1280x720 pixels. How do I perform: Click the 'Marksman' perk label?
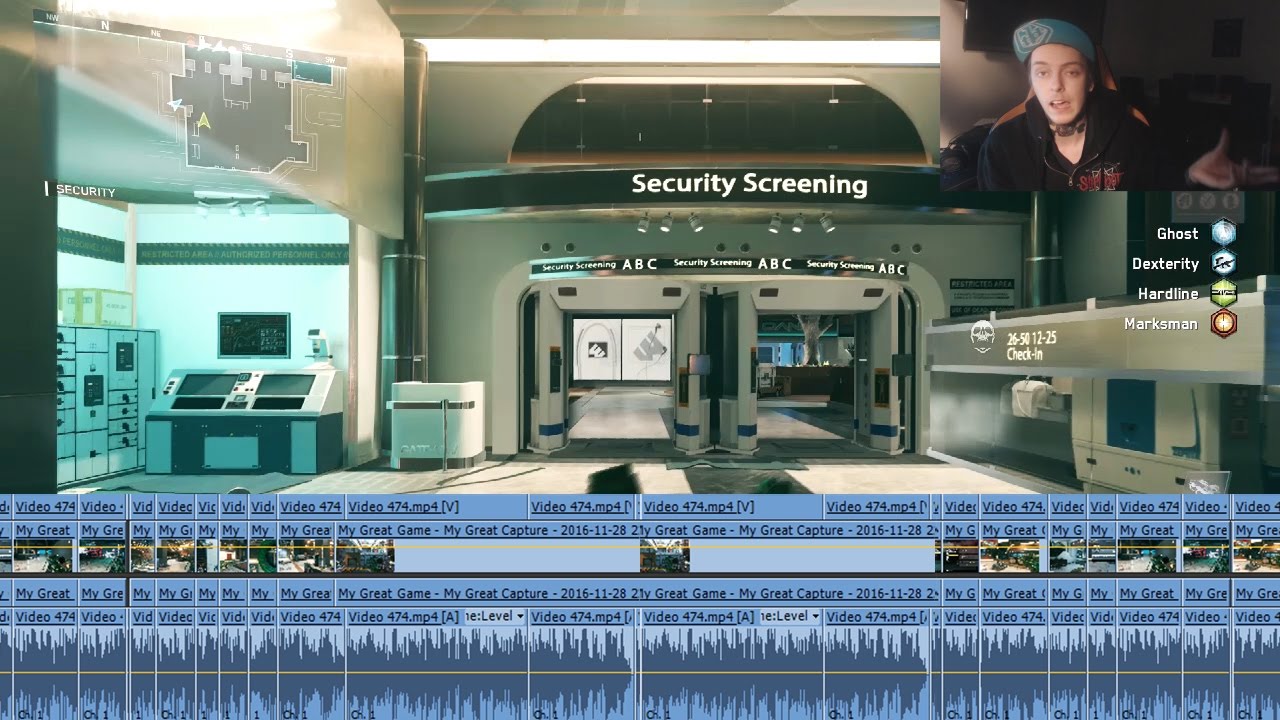[1161, 323]
